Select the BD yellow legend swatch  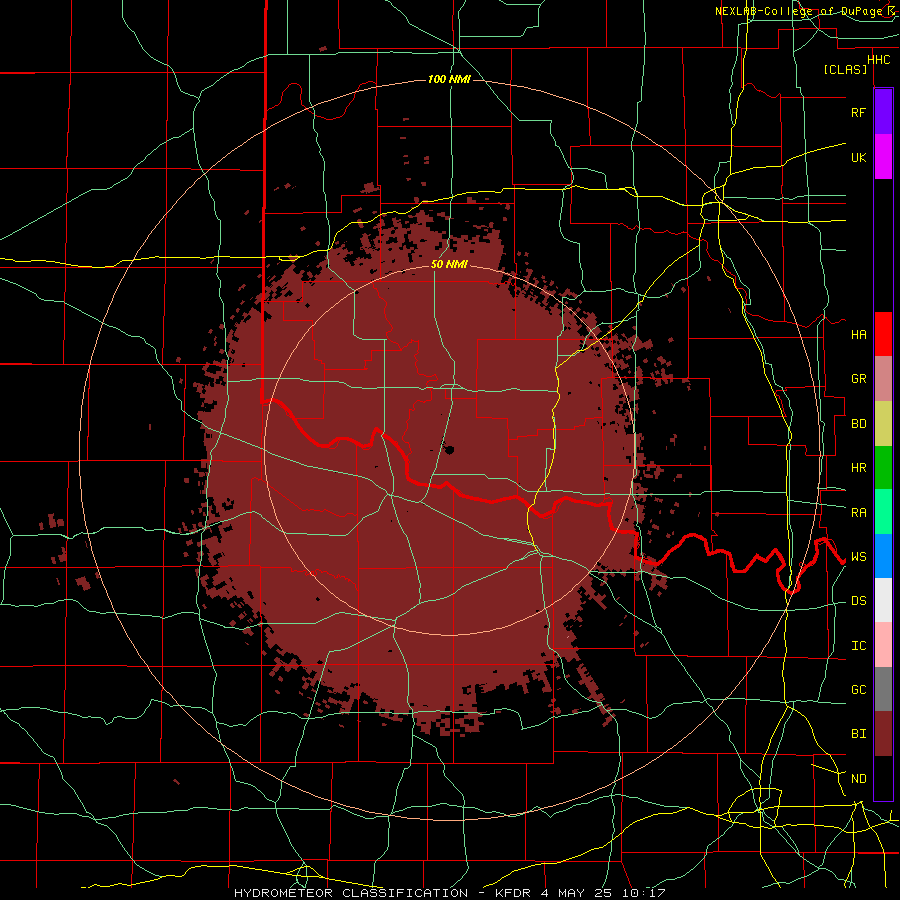click(883, 424)
